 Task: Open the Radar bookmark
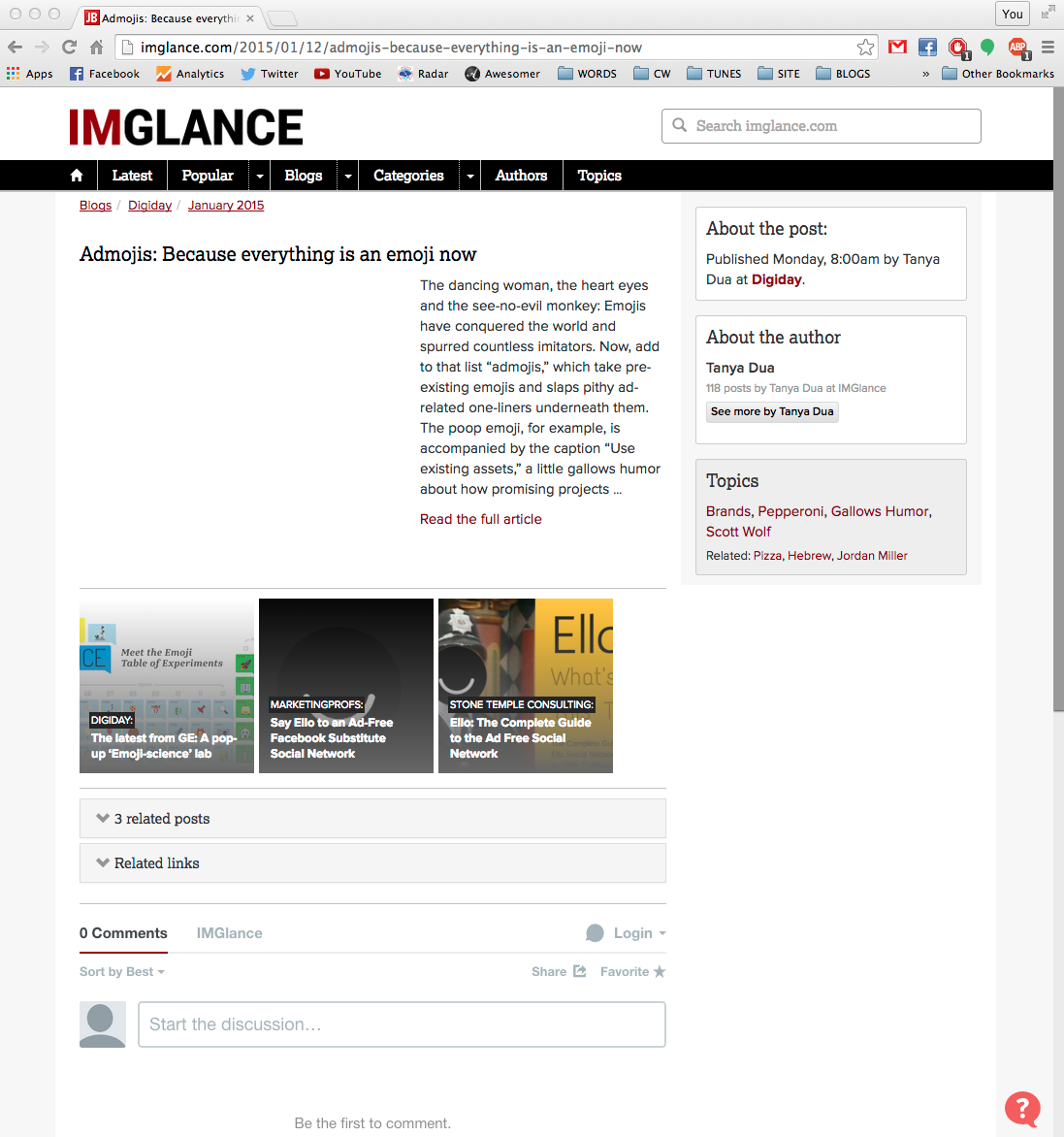click(x=423, y=74)
